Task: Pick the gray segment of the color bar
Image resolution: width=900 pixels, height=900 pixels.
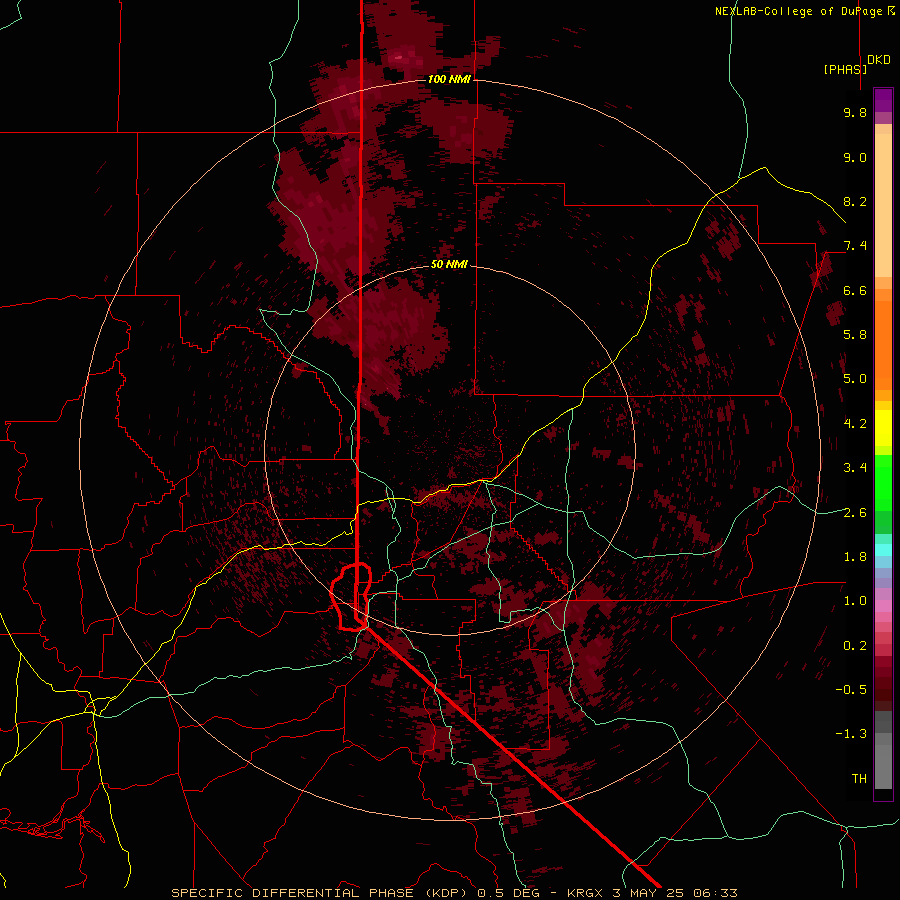Action: (883, 752)
